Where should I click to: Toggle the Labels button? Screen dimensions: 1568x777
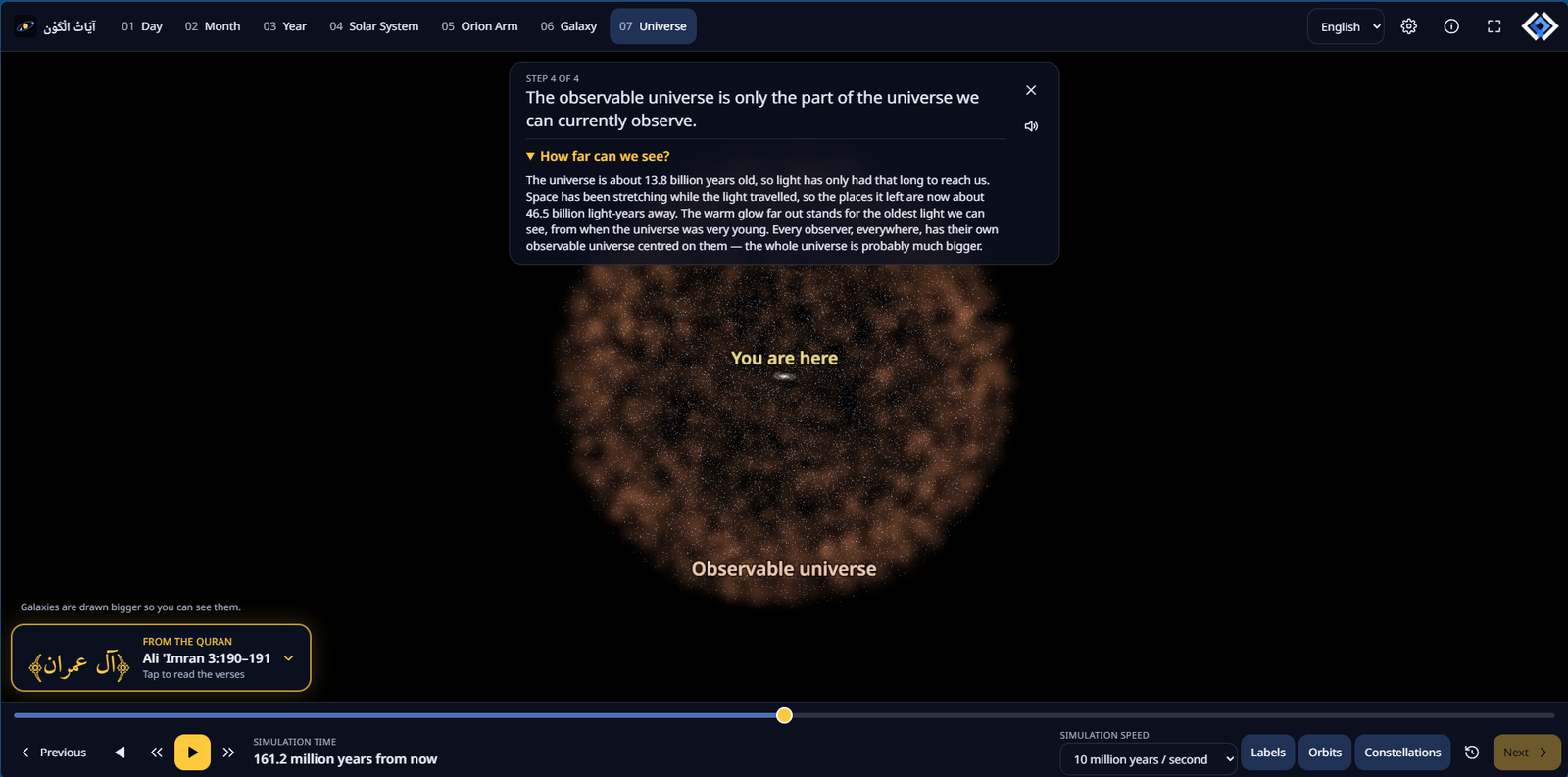point(1268,753)
